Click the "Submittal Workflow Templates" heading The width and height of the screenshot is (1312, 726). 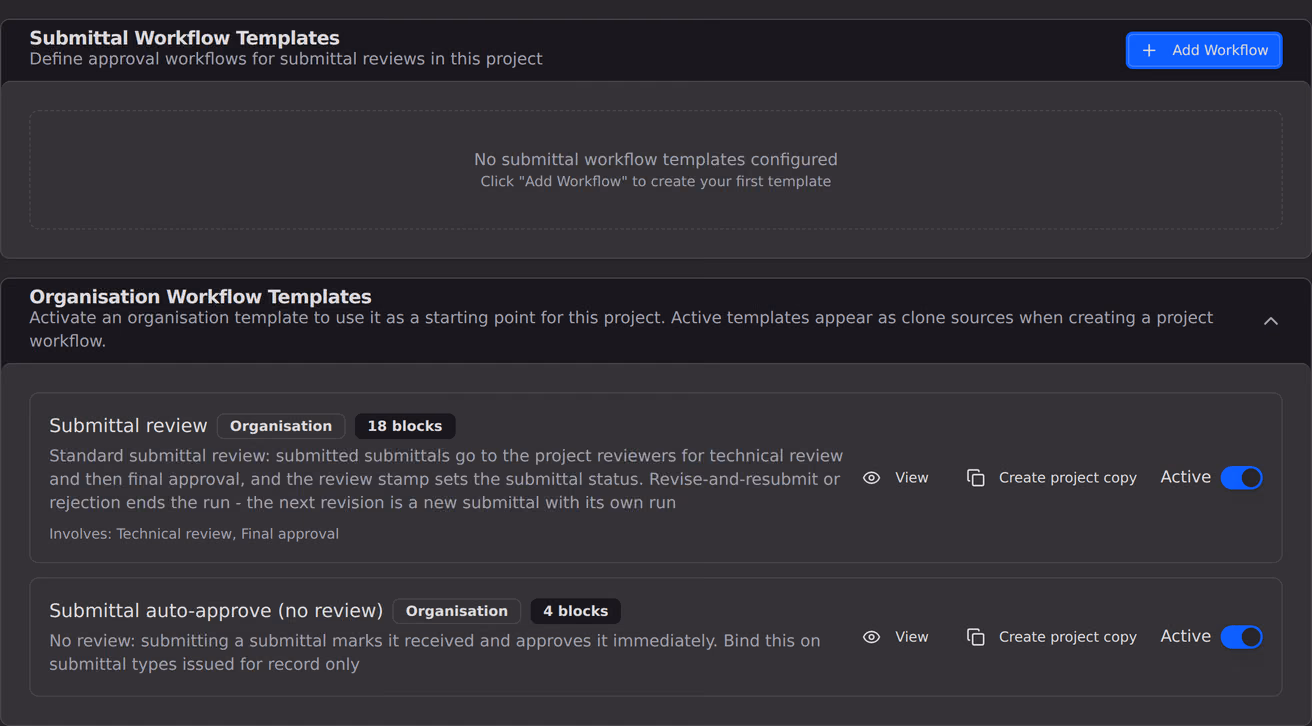click(185, 38)
